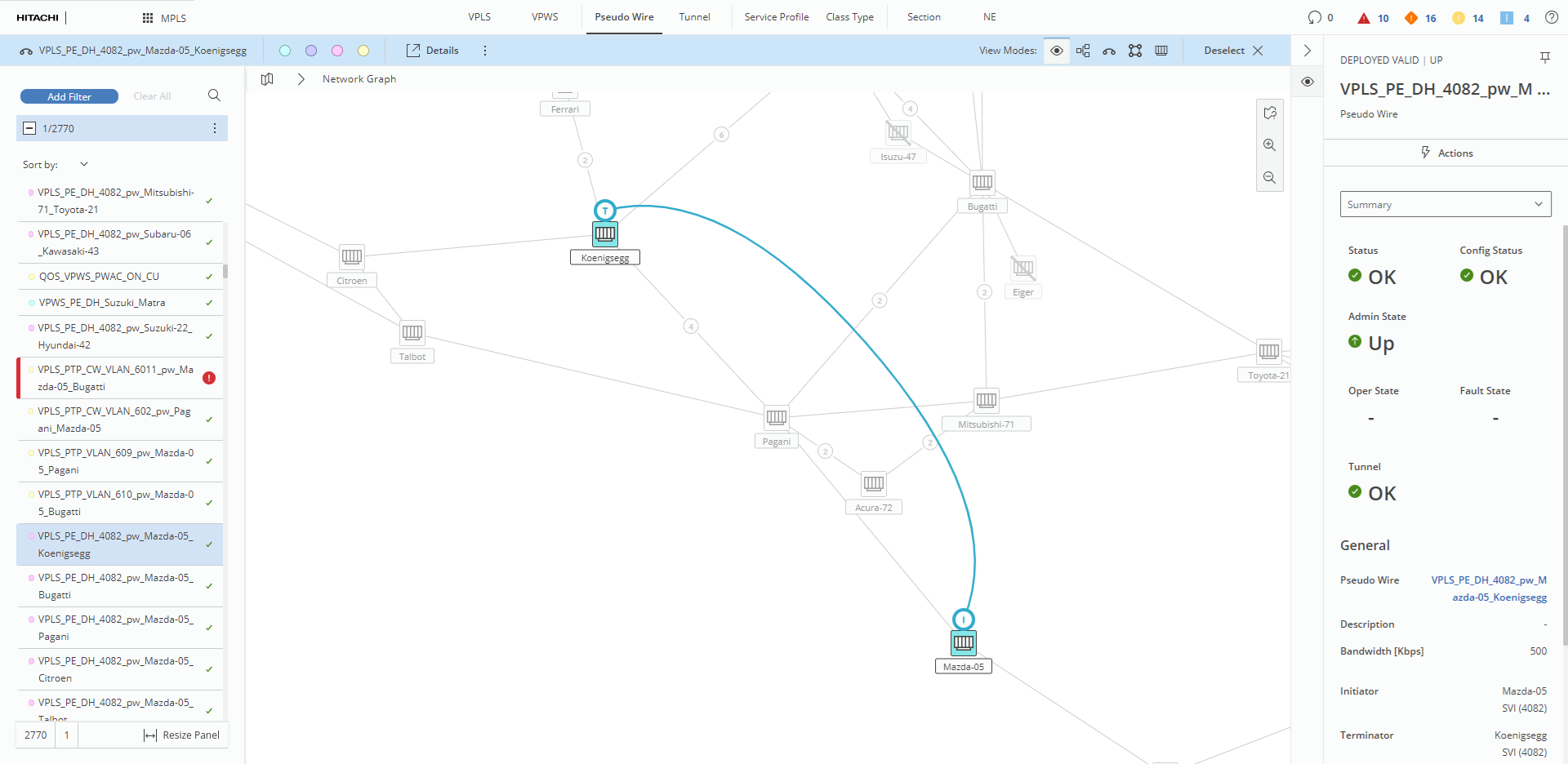Toggle the eye view mode
This screenshot has width=1568, height=764.
tap(1056, 51)
